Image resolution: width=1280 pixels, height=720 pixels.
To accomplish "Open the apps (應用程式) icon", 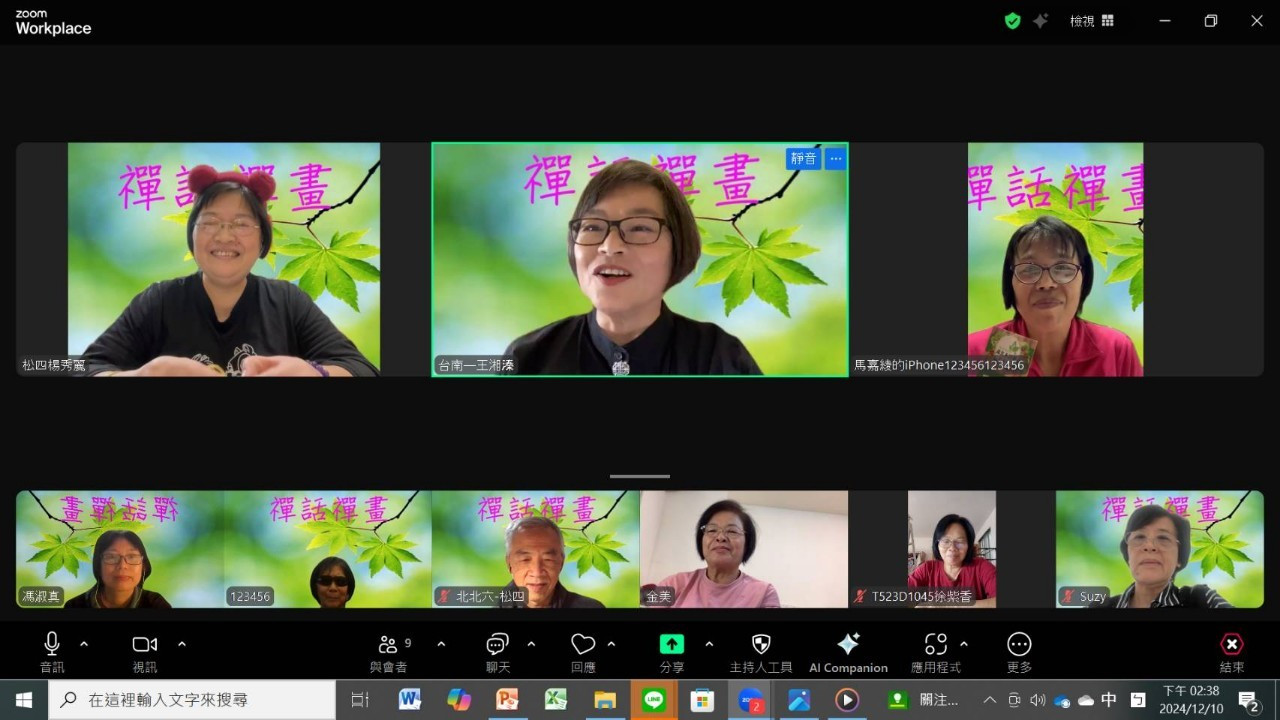I will pyautogui.click(x=935, y=645).
